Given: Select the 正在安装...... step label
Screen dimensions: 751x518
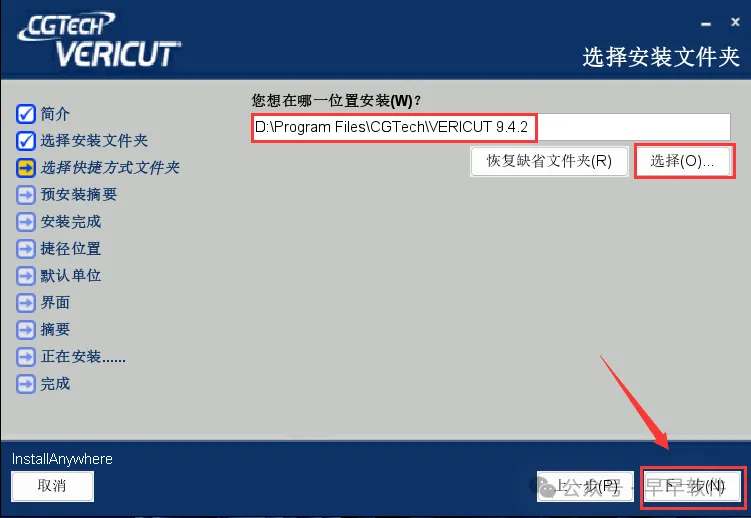Looking at the screenshot, I should [x=83, y=357].
